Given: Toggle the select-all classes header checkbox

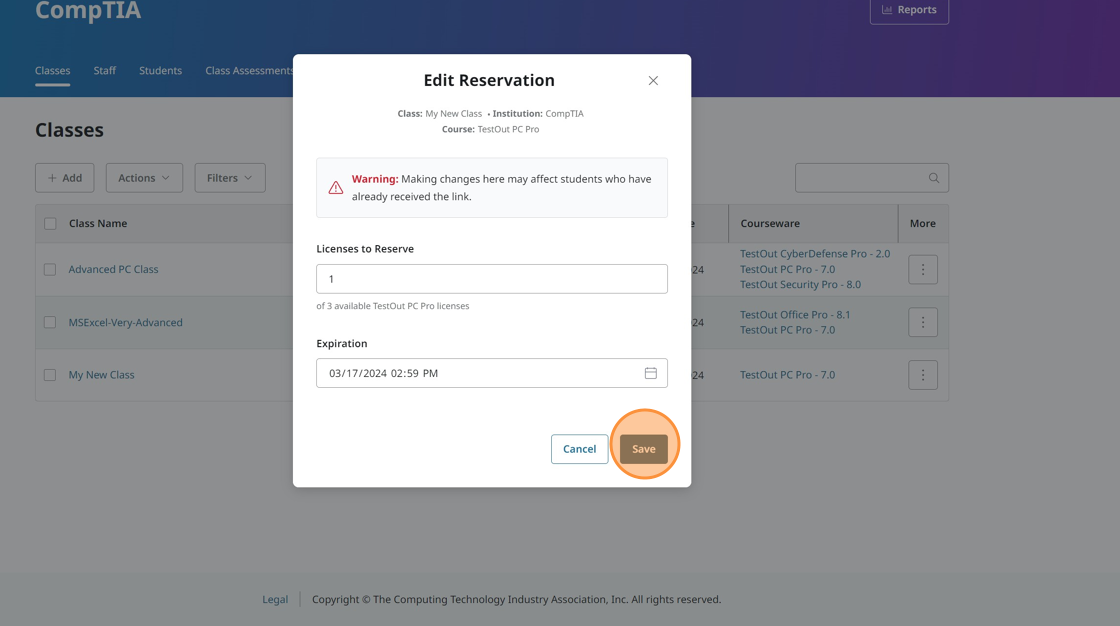Looking at the screenshot, I should tap(50, 224).
